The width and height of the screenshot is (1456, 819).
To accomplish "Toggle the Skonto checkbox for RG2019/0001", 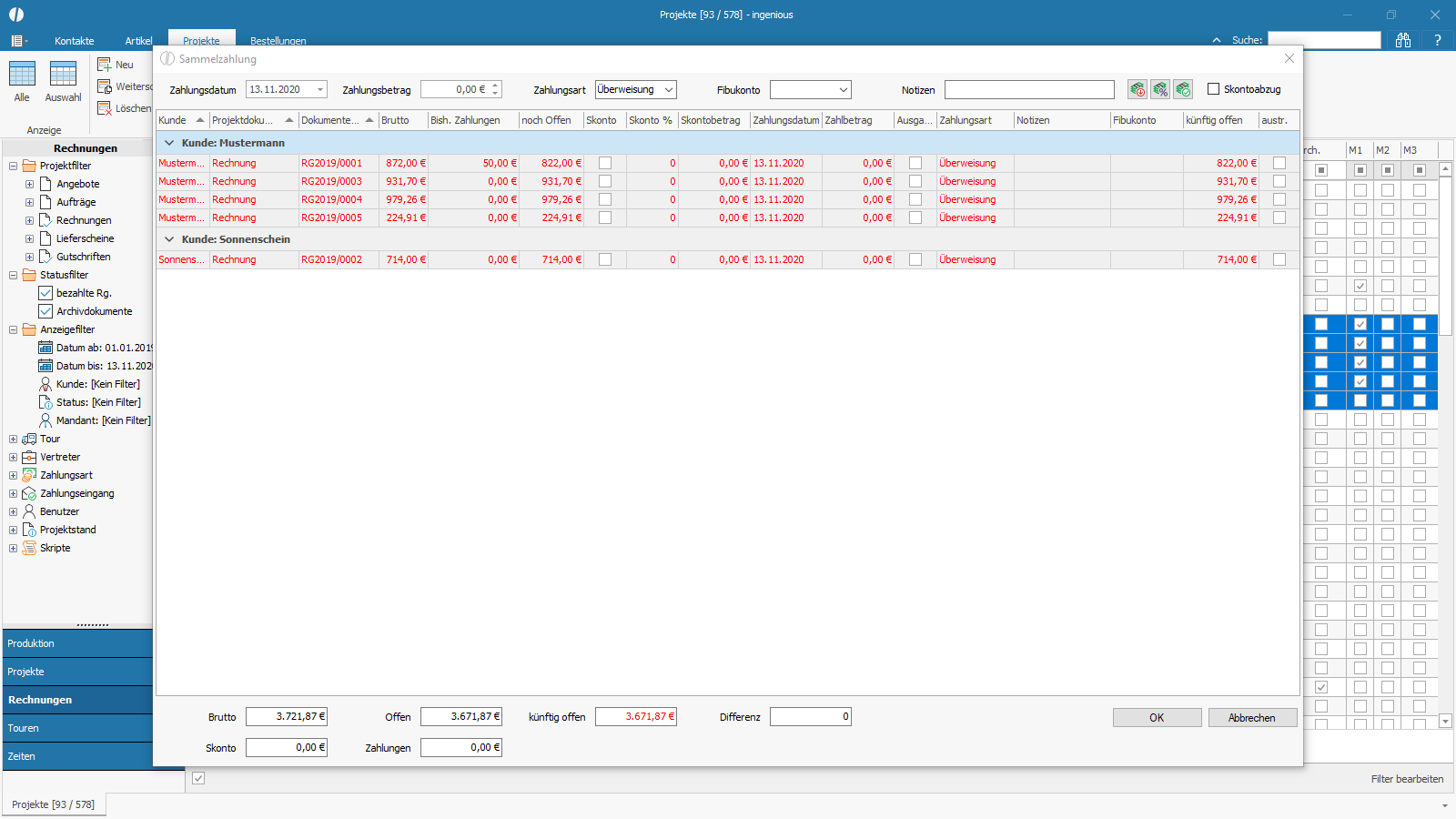I will point(605,163).
